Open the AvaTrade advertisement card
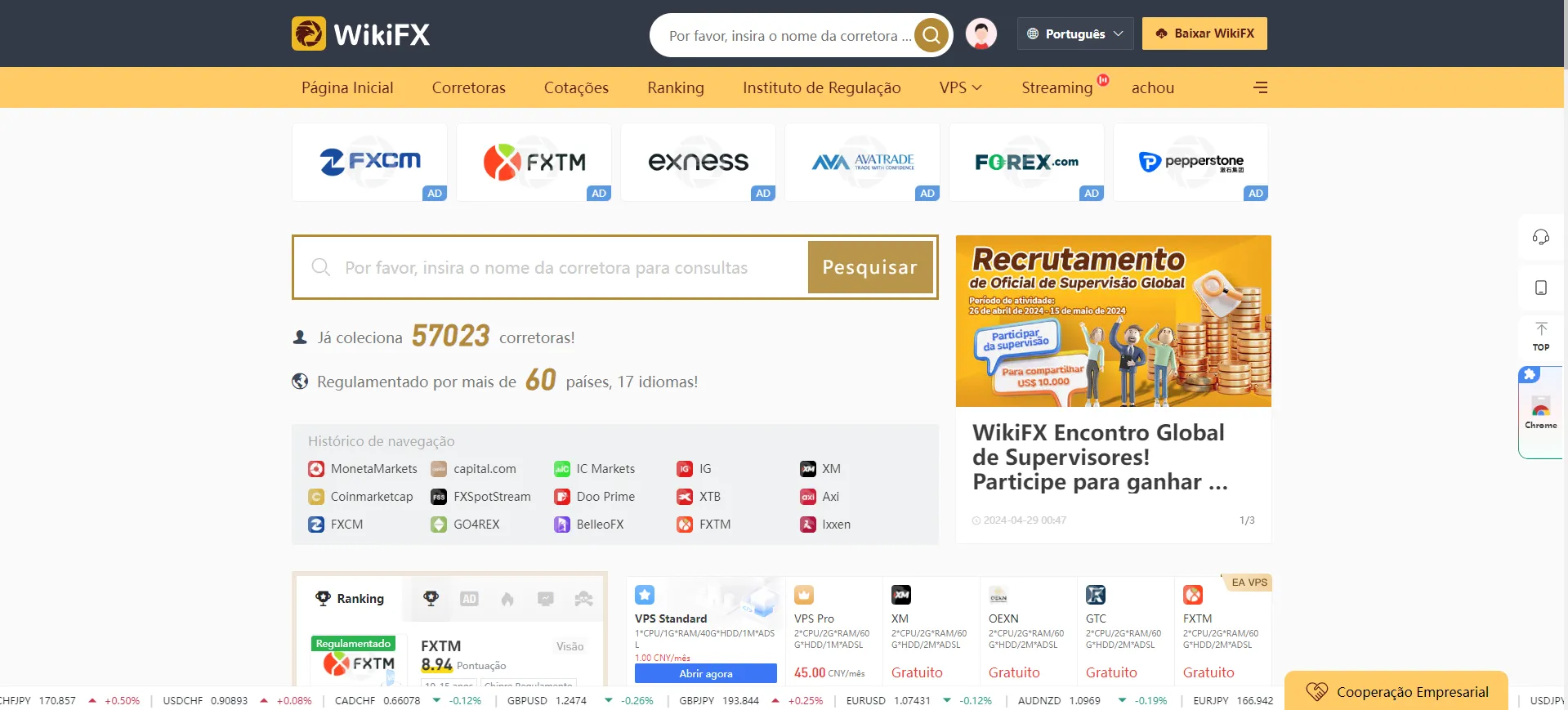The image size is (1568, 710). pyautogui.click(x=862, y=162)
